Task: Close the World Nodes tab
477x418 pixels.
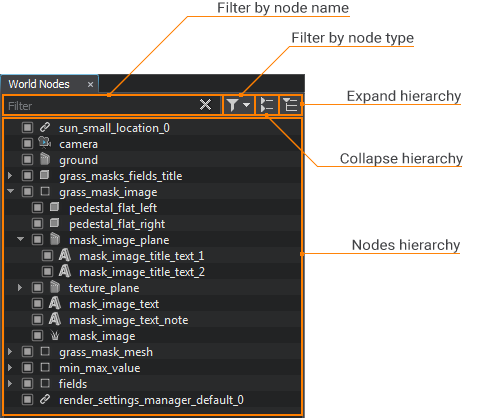Action: point(90,85)
